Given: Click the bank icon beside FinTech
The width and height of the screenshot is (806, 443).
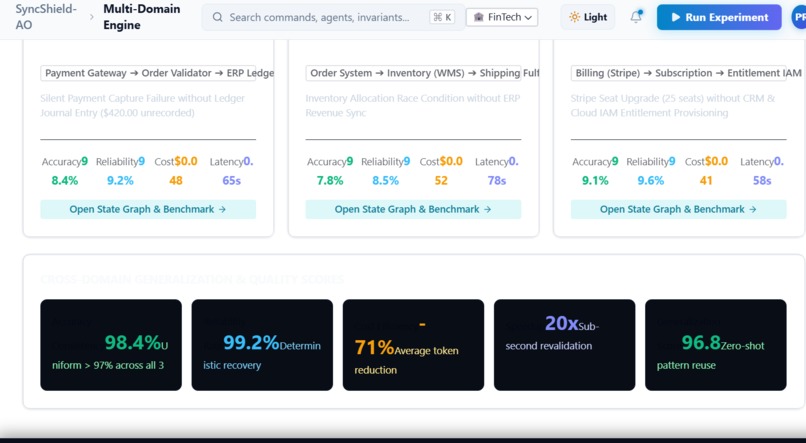Looking at the screenshot, I should click(479, 17).
